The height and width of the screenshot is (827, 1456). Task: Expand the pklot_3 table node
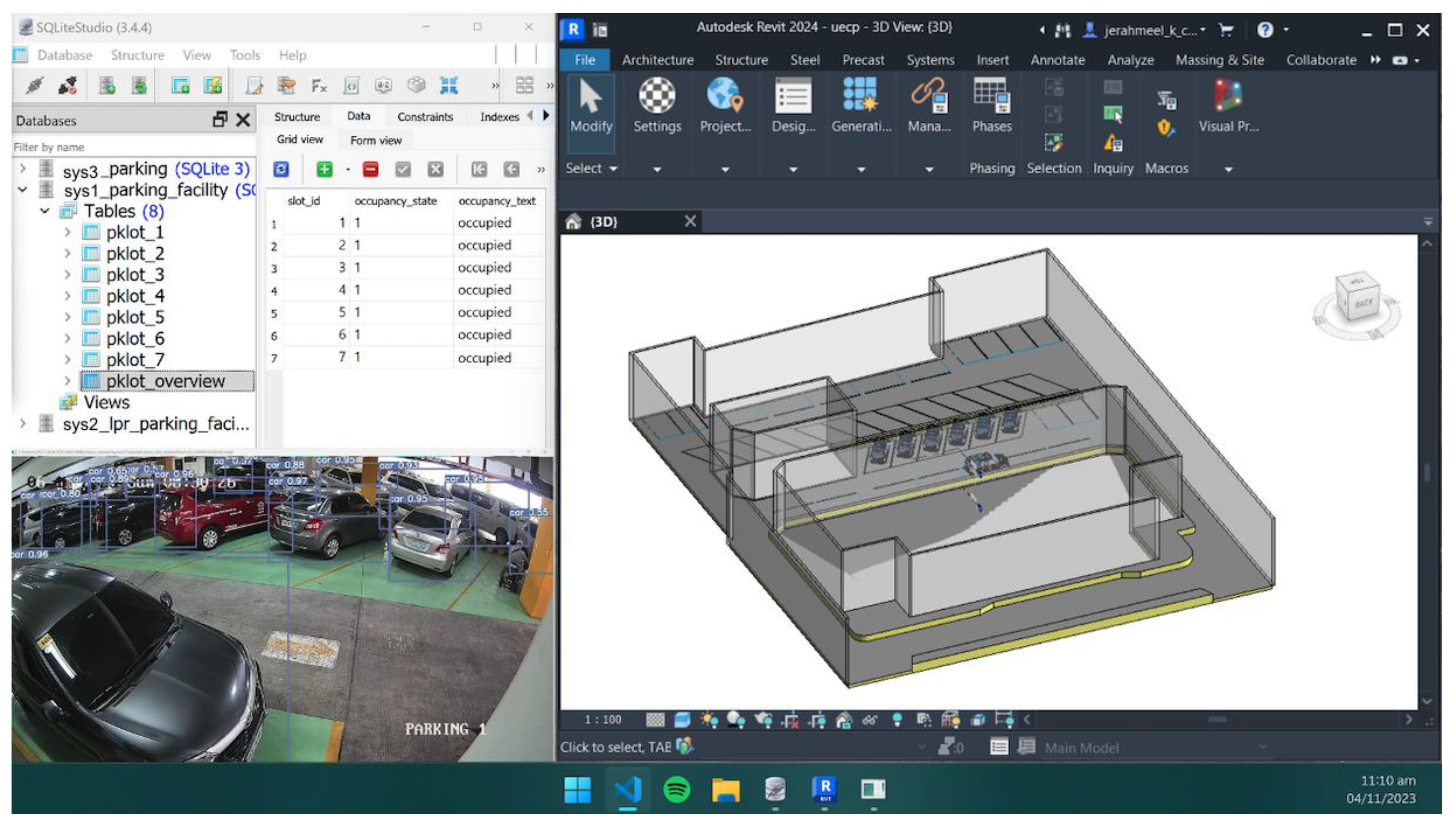coord(68,275)
